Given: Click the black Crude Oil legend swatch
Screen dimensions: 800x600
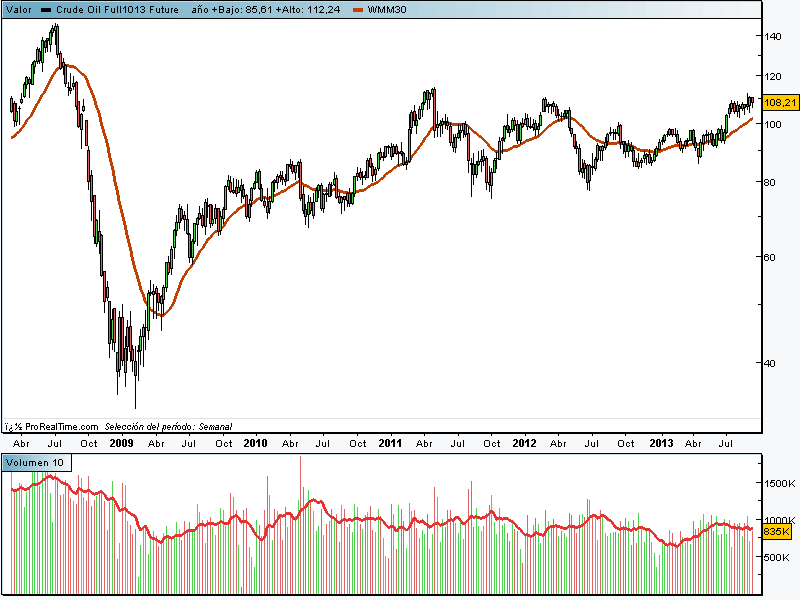Looking at the screenshot, I should 46,9.
